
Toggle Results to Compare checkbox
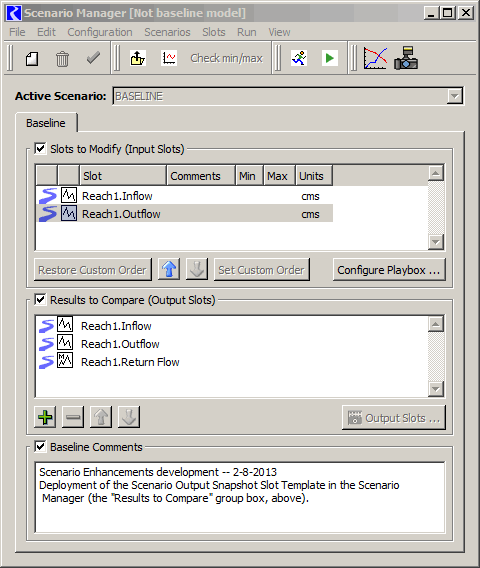40,300
